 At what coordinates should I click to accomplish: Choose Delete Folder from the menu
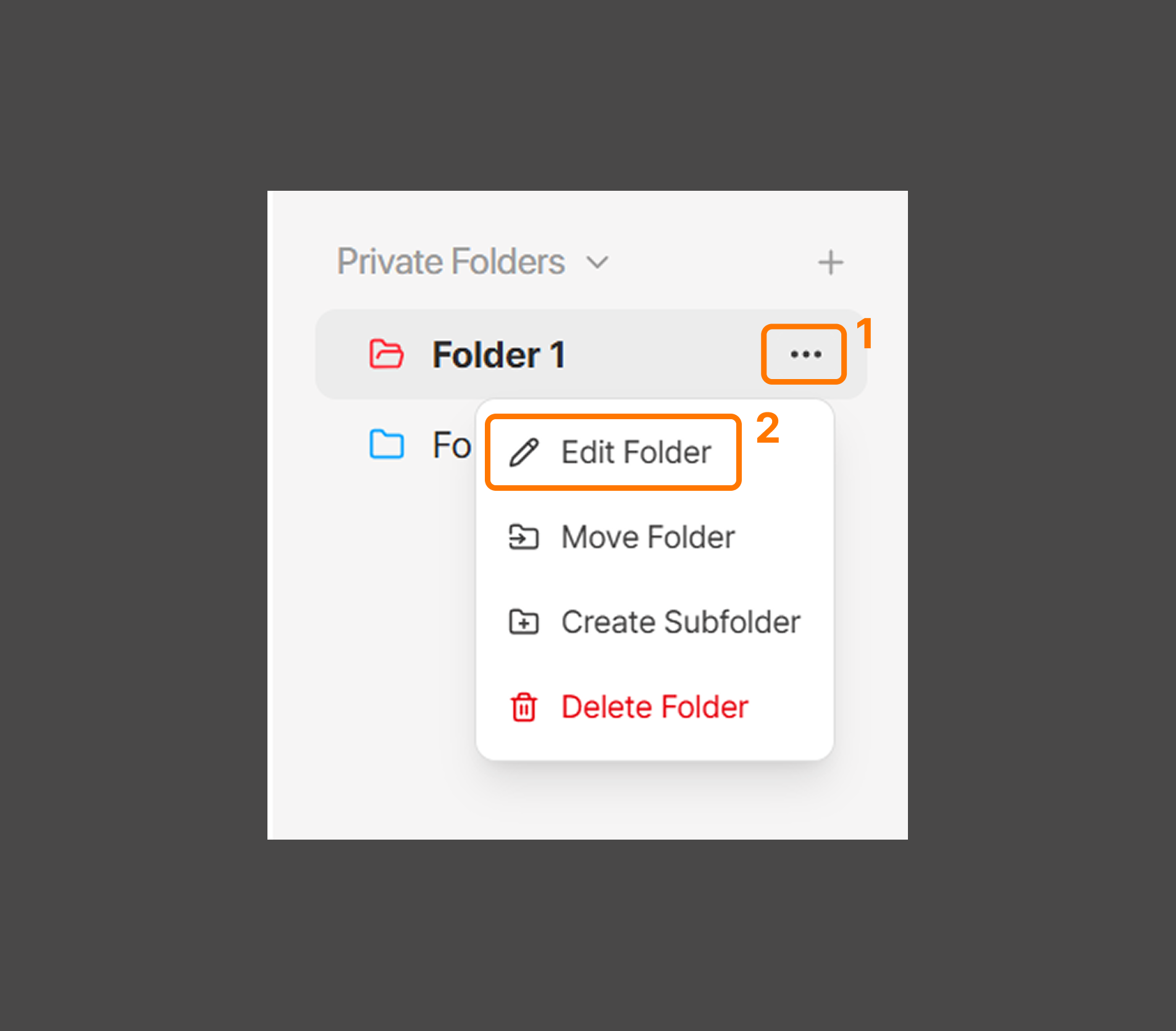[x=654, y=707]
